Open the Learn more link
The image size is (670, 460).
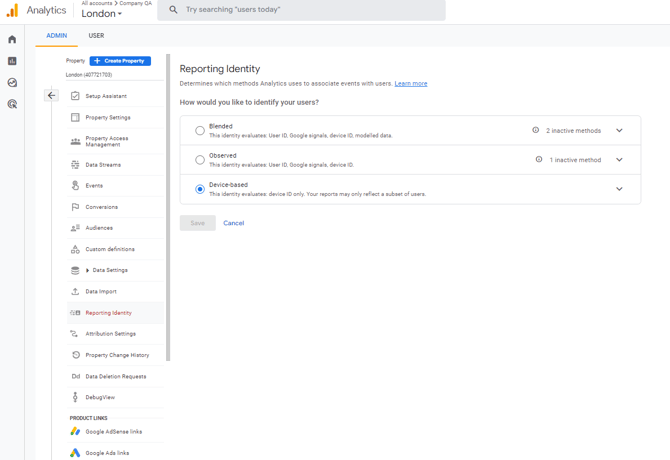(x=411, y=84)
